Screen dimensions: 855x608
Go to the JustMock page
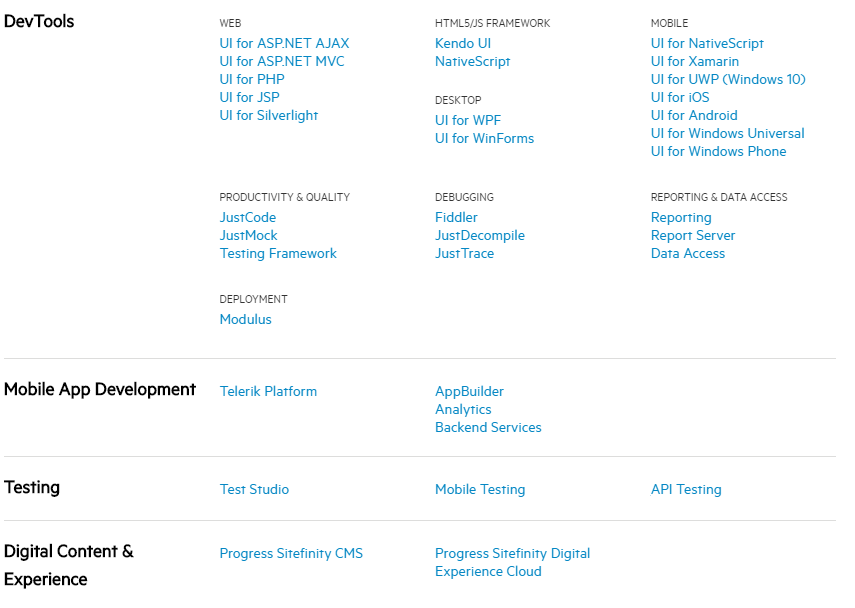(249, 236)
